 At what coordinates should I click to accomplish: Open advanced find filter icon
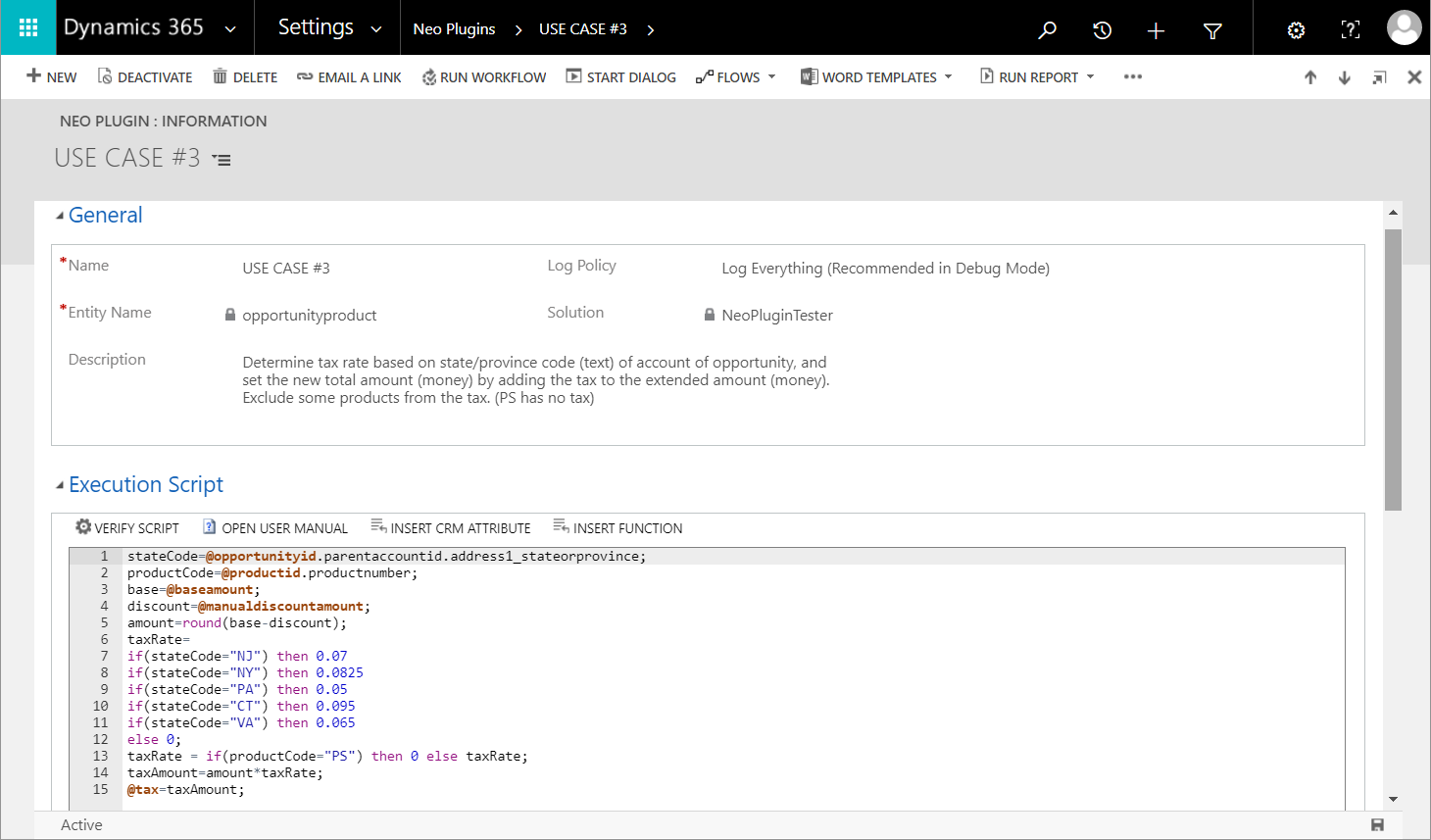point(1212,30)
